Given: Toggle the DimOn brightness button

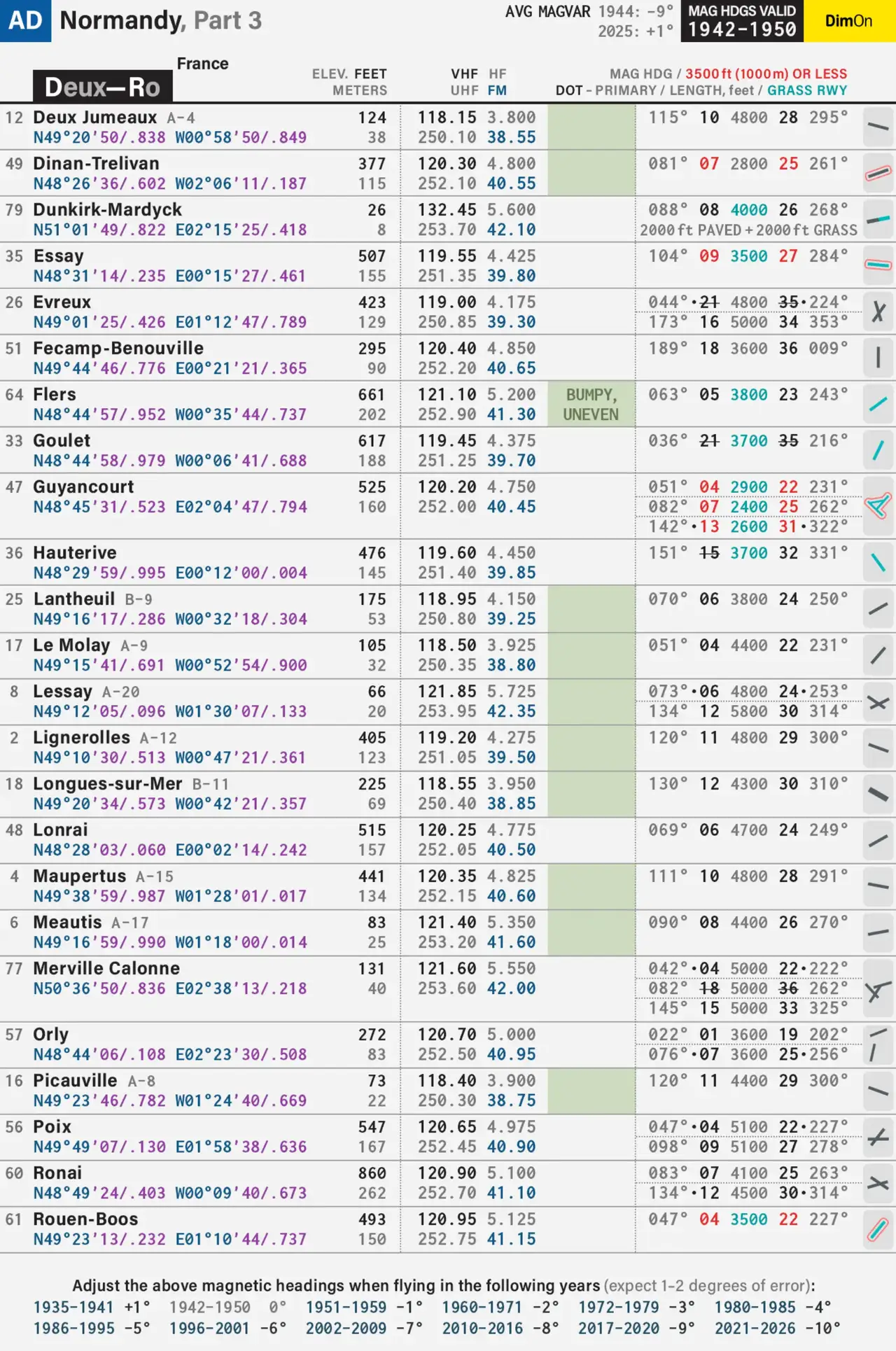Looking at the screenshot, I should (848, 21).
